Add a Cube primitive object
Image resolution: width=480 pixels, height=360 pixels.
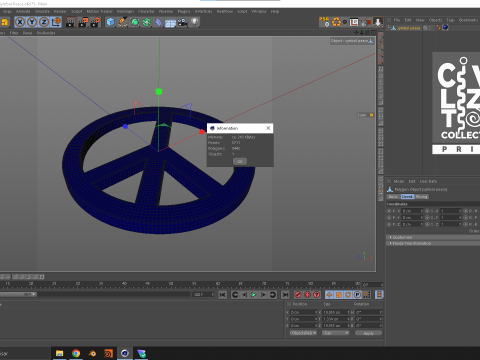pos(110,22)
